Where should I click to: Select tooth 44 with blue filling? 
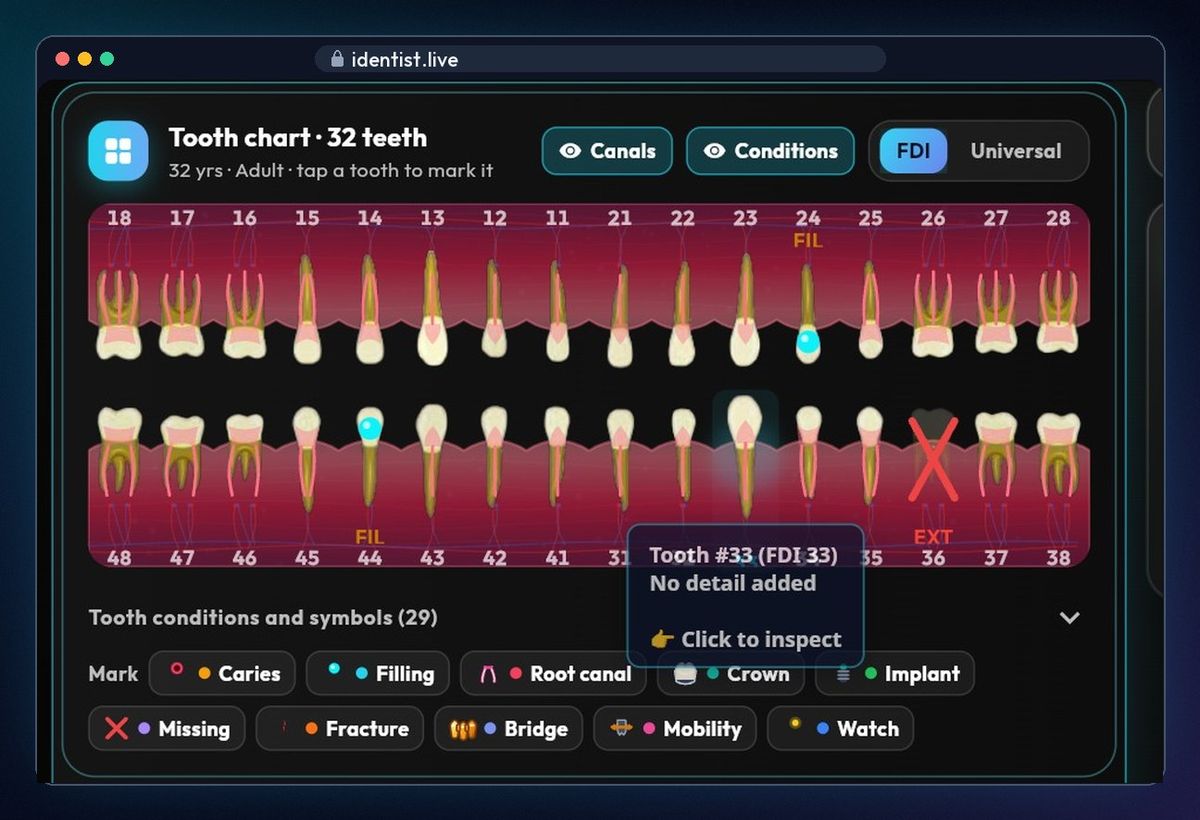coord(369,458)
